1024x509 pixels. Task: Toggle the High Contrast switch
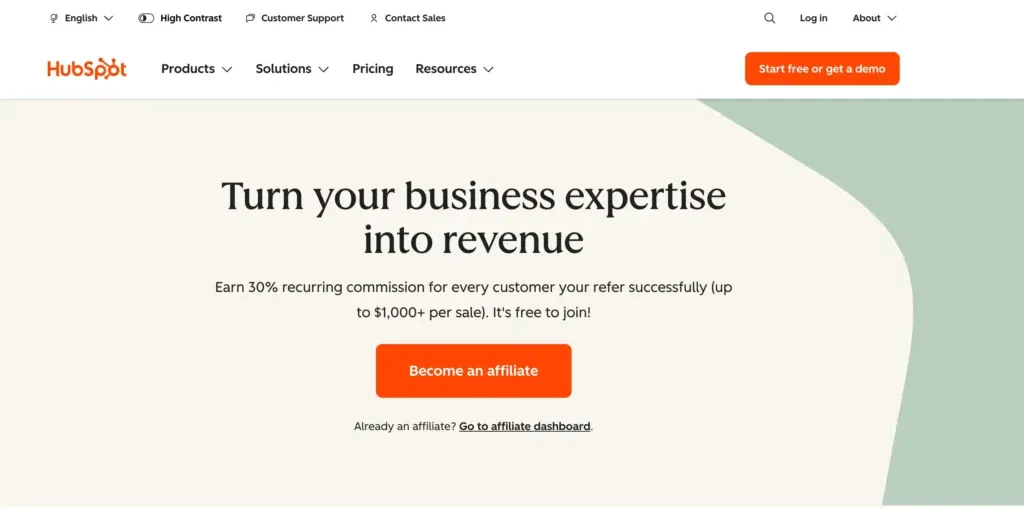point(146,18)
